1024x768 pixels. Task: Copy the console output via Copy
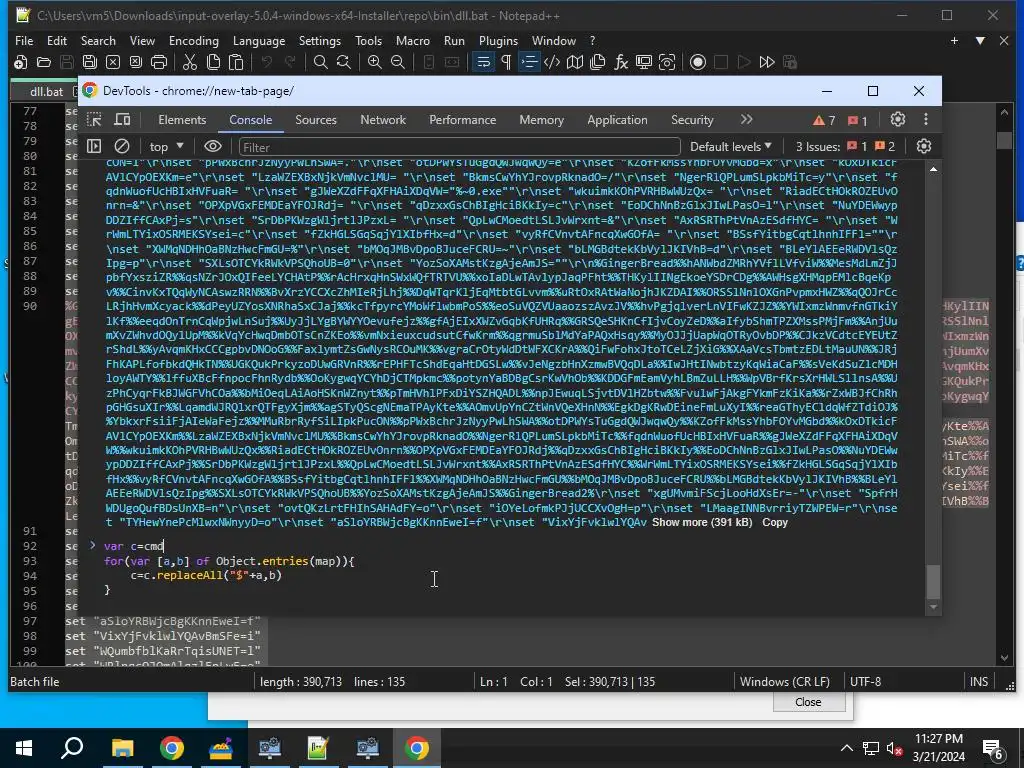tap(775, 522)
